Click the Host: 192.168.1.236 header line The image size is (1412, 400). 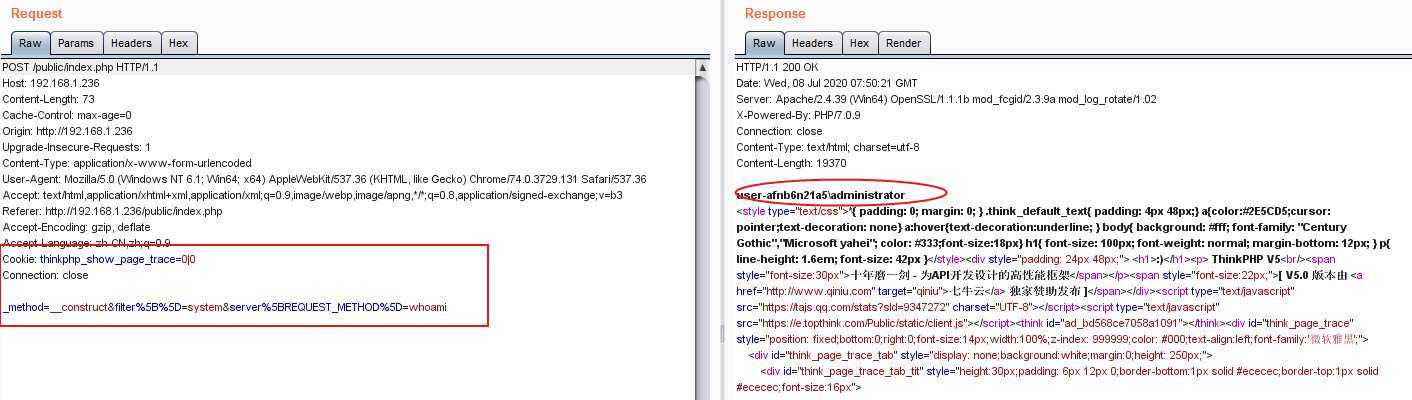coord(51,83)
